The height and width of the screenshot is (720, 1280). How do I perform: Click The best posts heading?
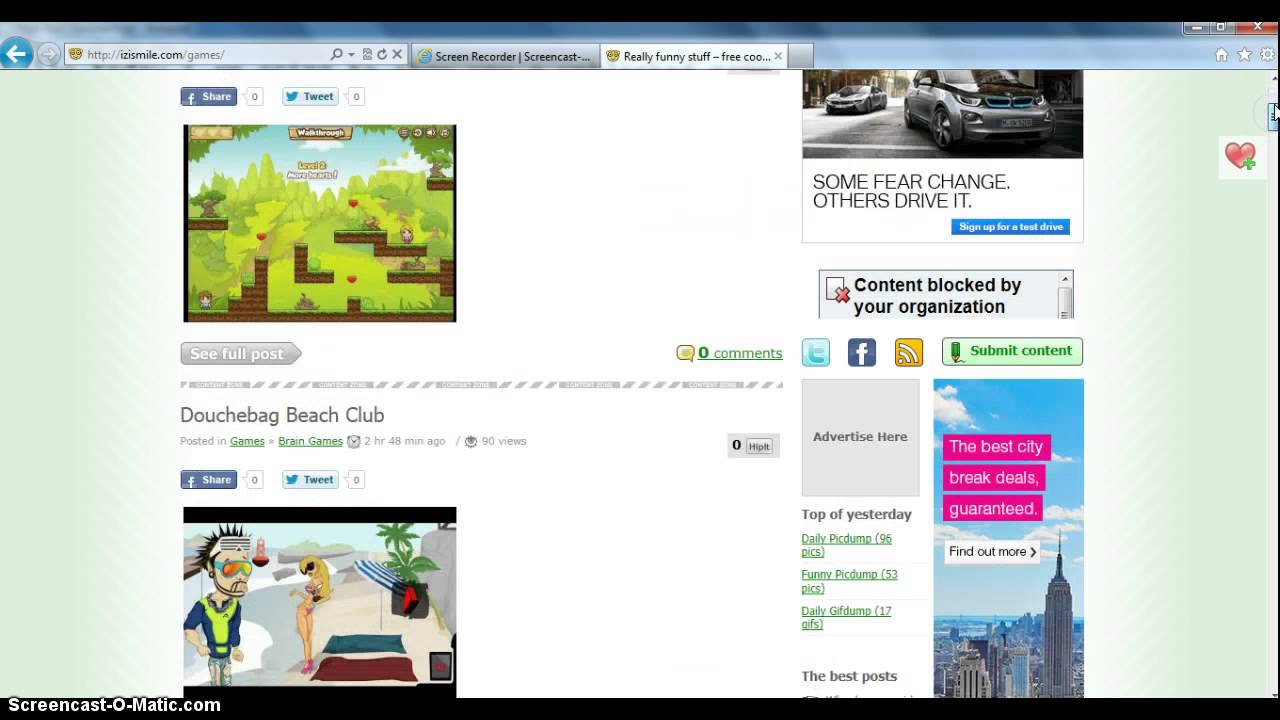849,676
